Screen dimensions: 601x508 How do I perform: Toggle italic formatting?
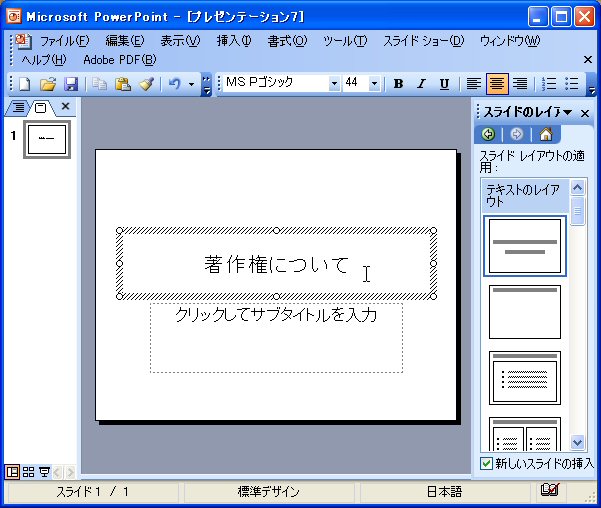tap(421, 84)
